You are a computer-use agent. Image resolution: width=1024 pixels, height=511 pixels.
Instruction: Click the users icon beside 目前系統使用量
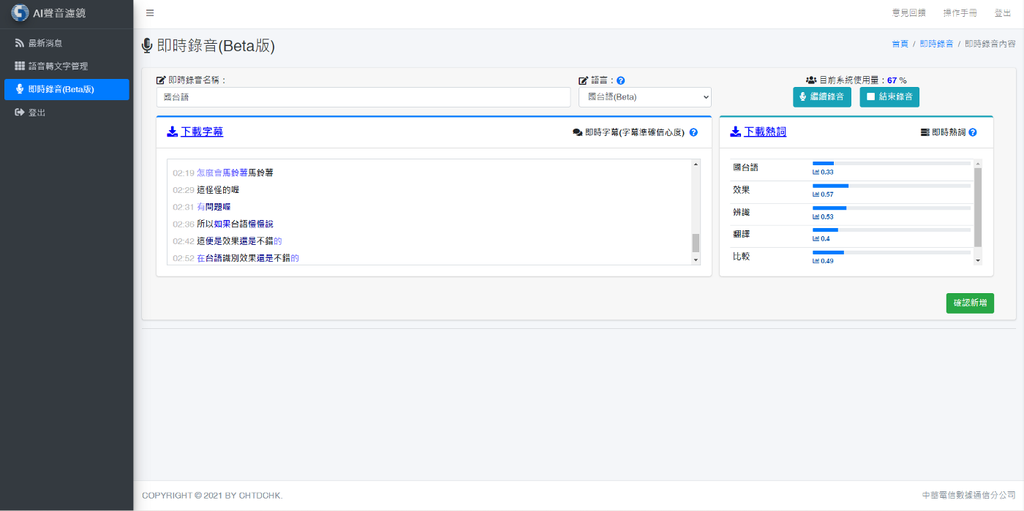(811, 80)
